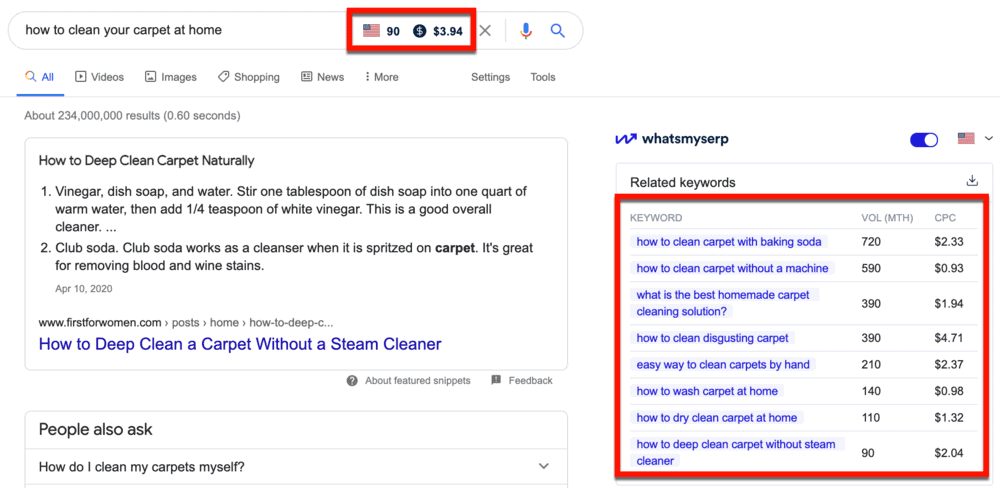Image resolution: width=1000 pixels, height=488 pixels.
Task: Open the More search menu
Action: point(381,77)
